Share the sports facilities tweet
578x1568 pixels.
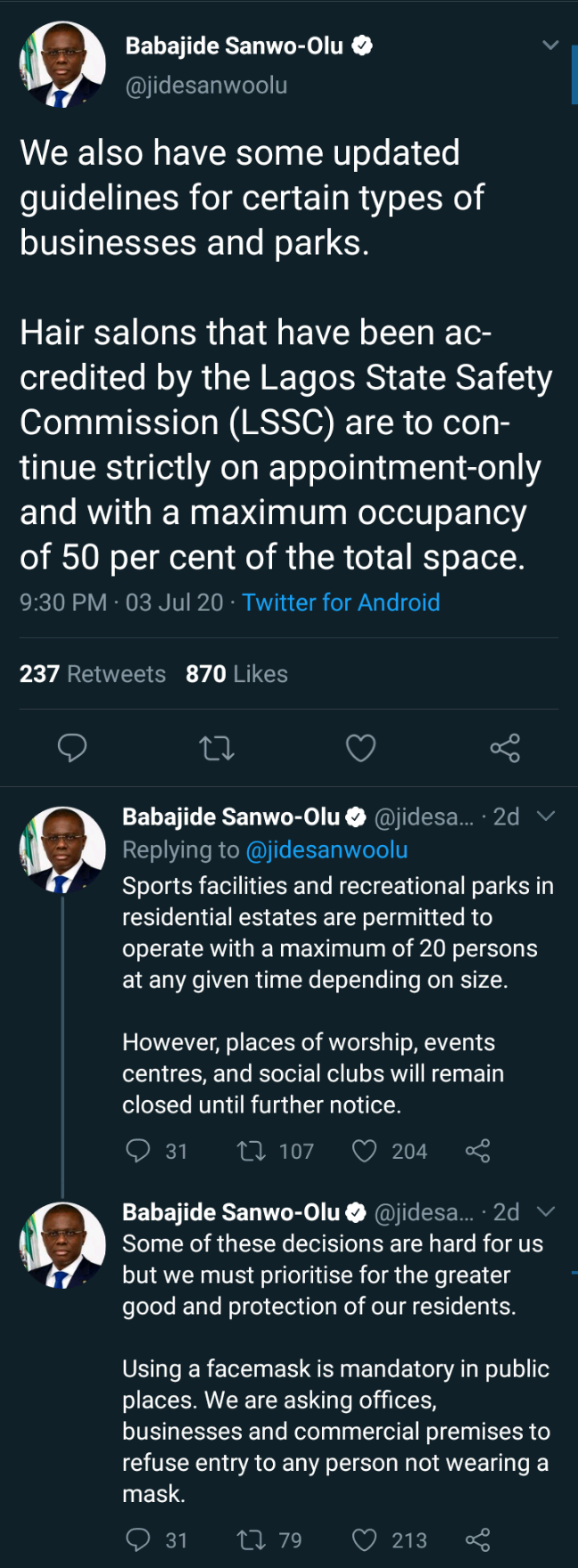pos(478,1151)
